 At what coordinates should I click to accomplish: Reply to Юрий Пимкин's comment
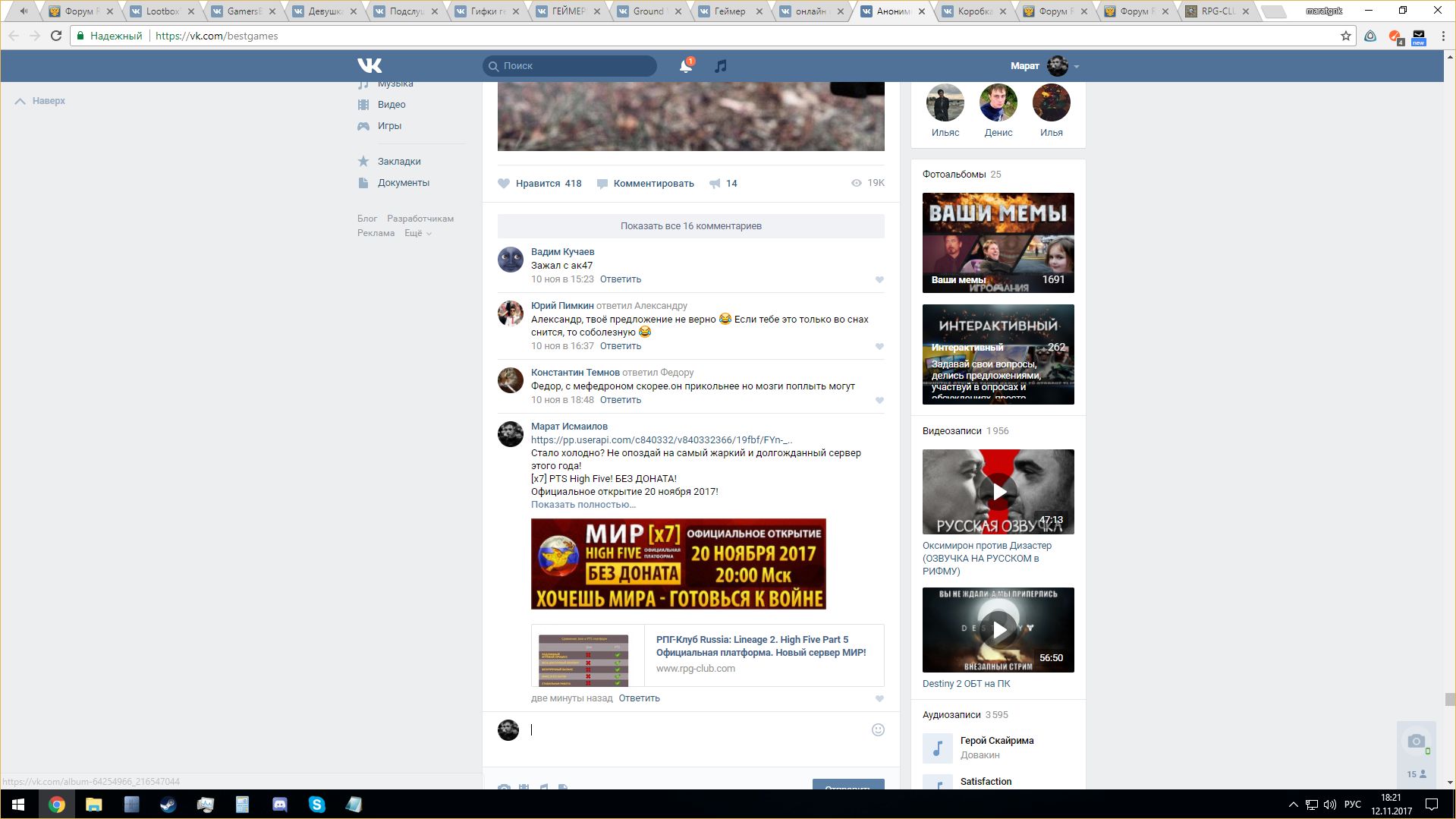pyautogui.click(x=620, y=346)
